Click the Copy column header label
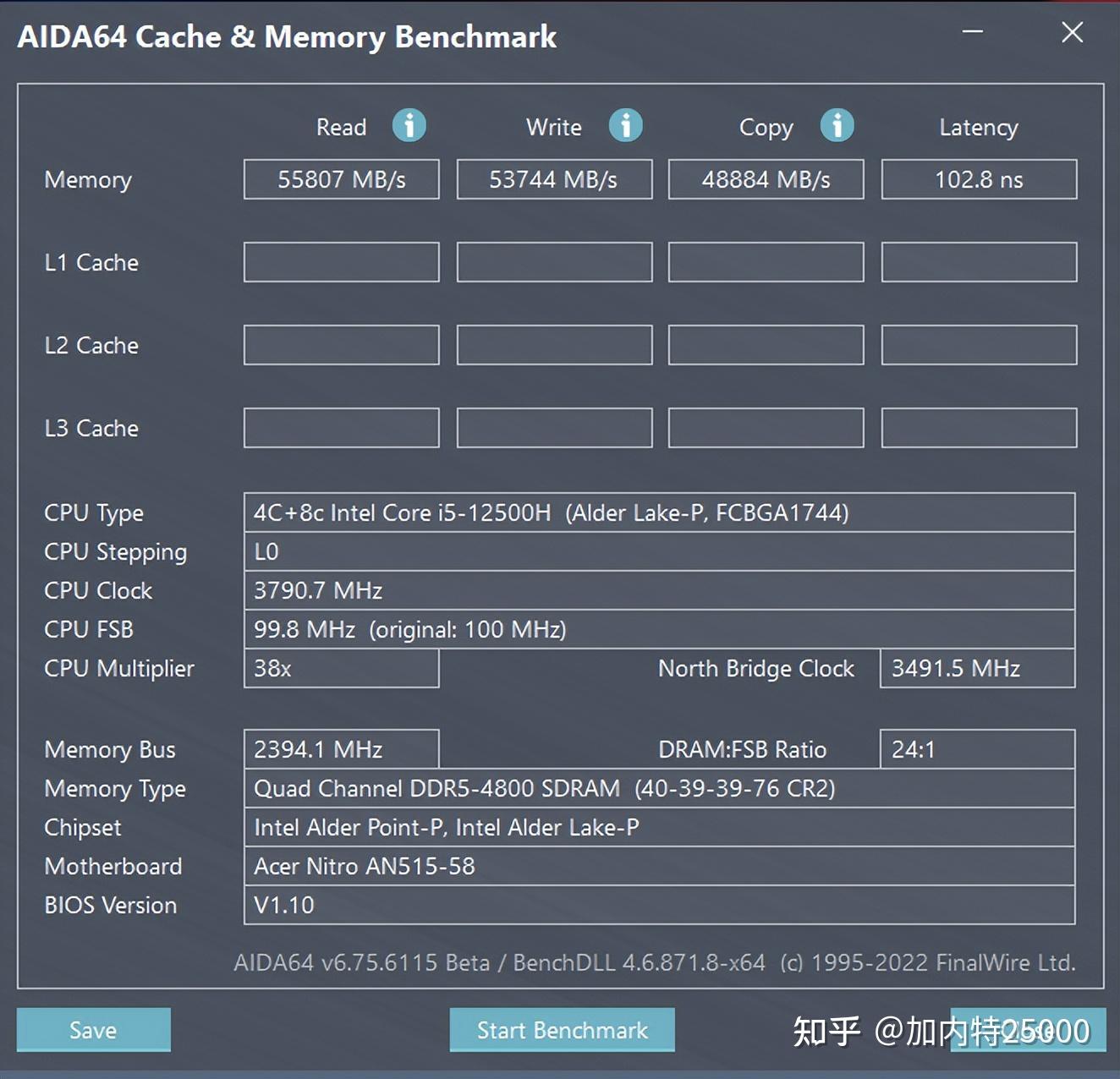 [x=766, y=128]
